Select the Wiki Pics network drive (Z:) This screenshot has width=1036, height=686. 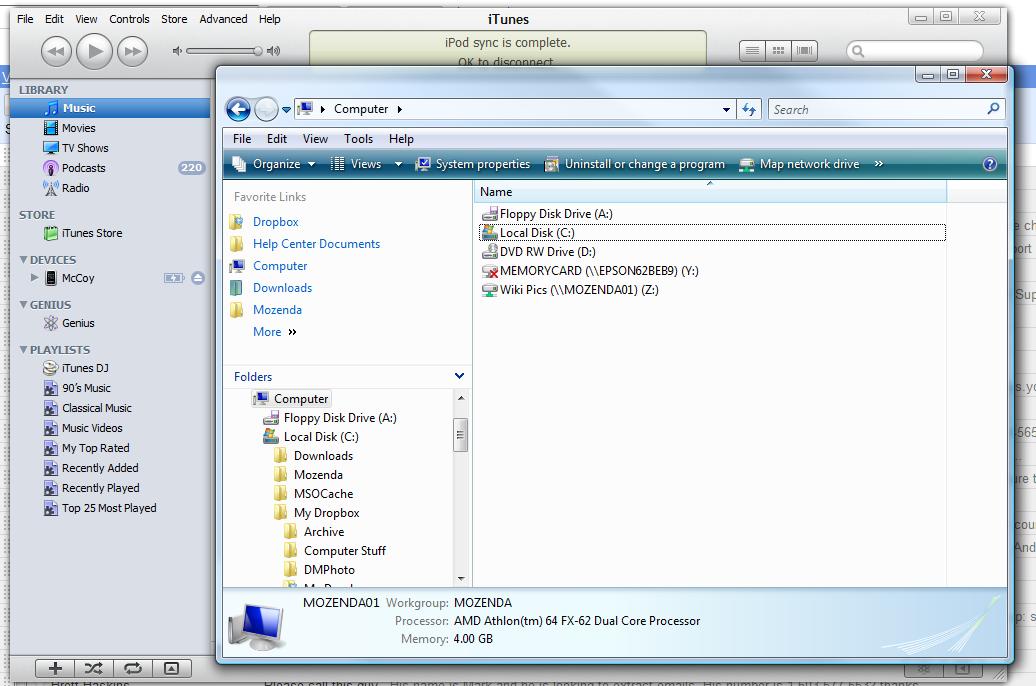coord(570,289)
